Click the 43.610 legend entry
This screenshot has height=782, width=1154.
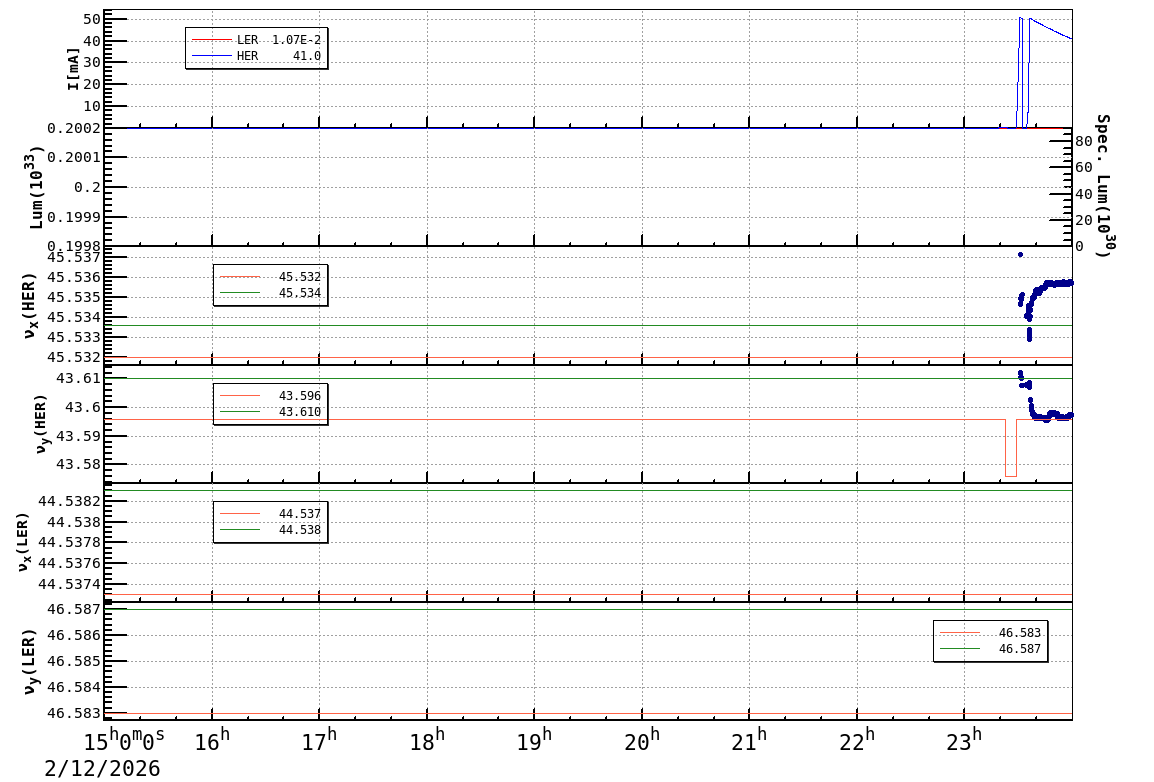tap(270, 412)
